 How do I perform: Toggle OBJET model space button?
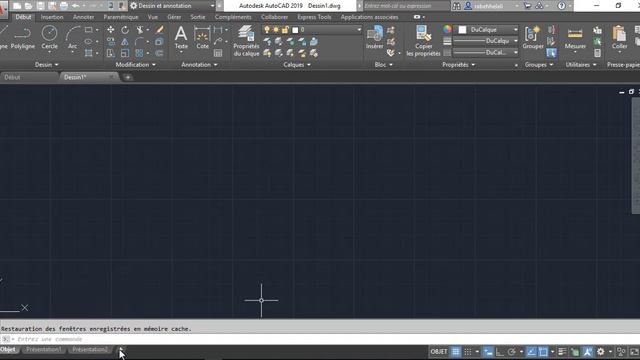(439, 351)
